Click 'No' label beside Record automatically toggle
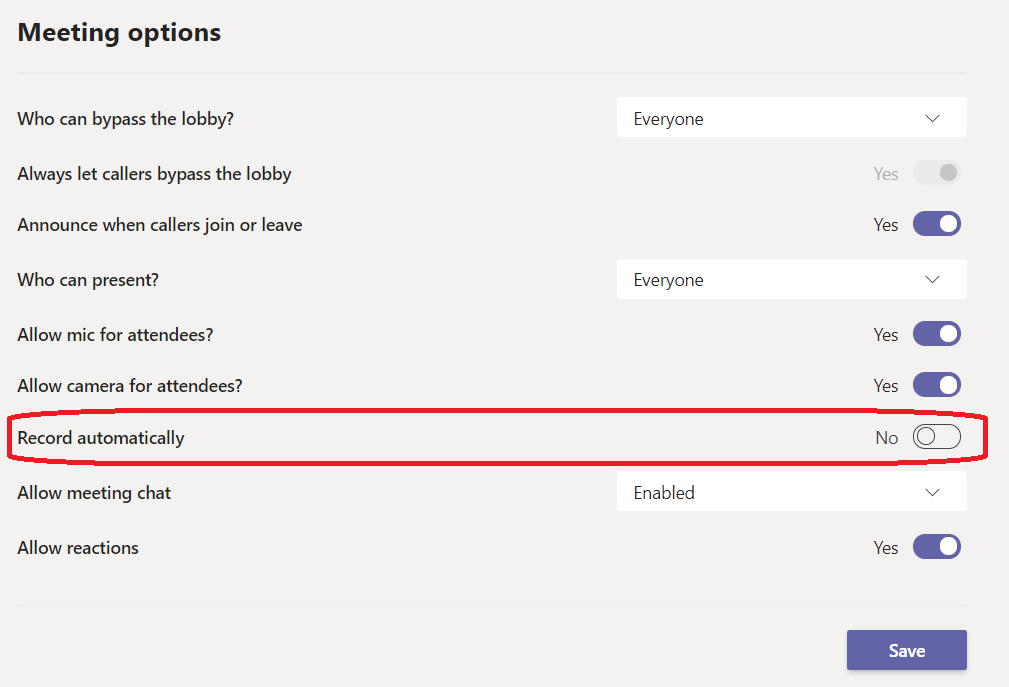This screenshot has width=1009, height=687. coord(886,437)
